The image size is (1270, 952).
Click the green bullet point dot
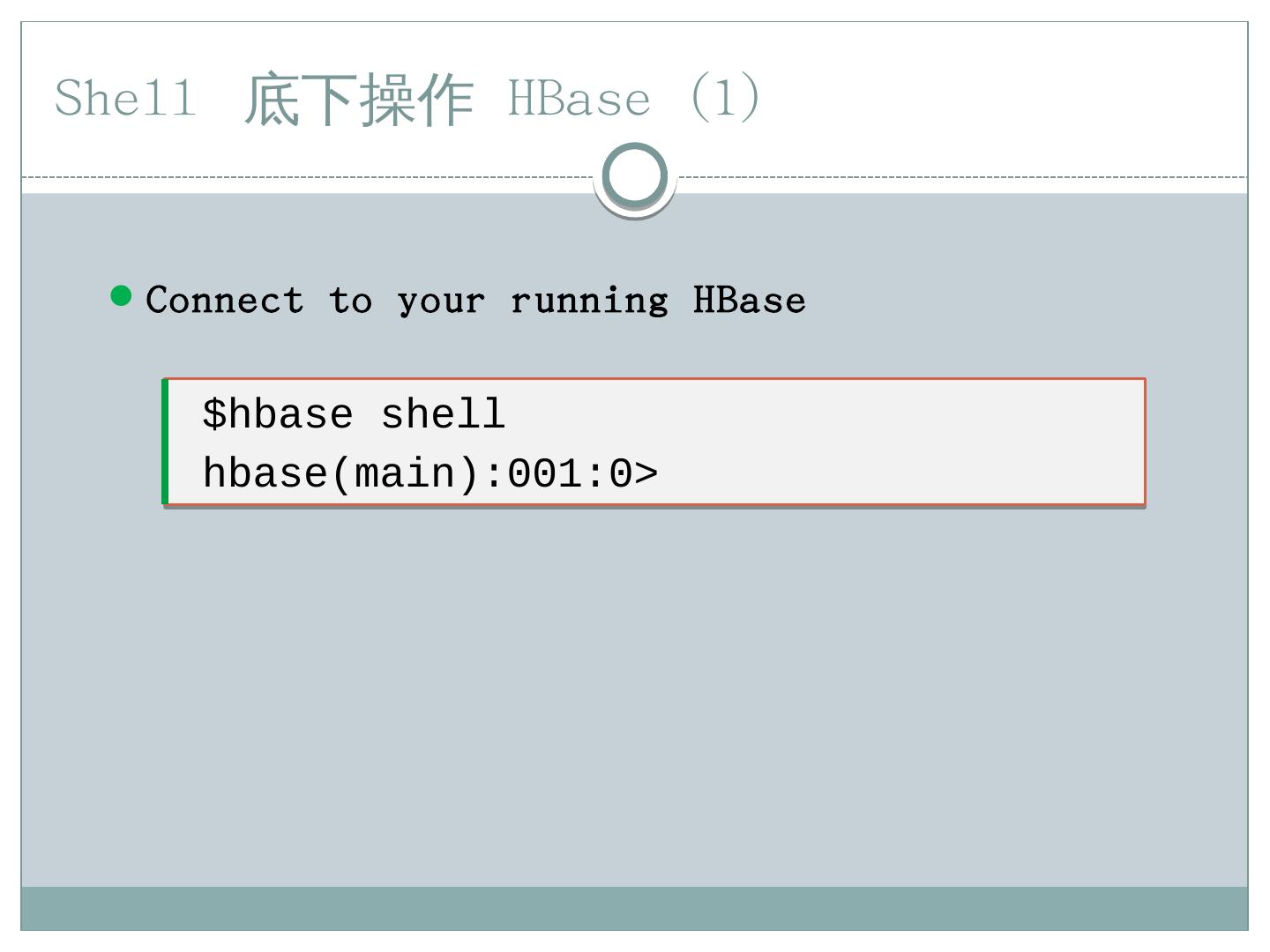pyautogui.click(x=122, y=296)
